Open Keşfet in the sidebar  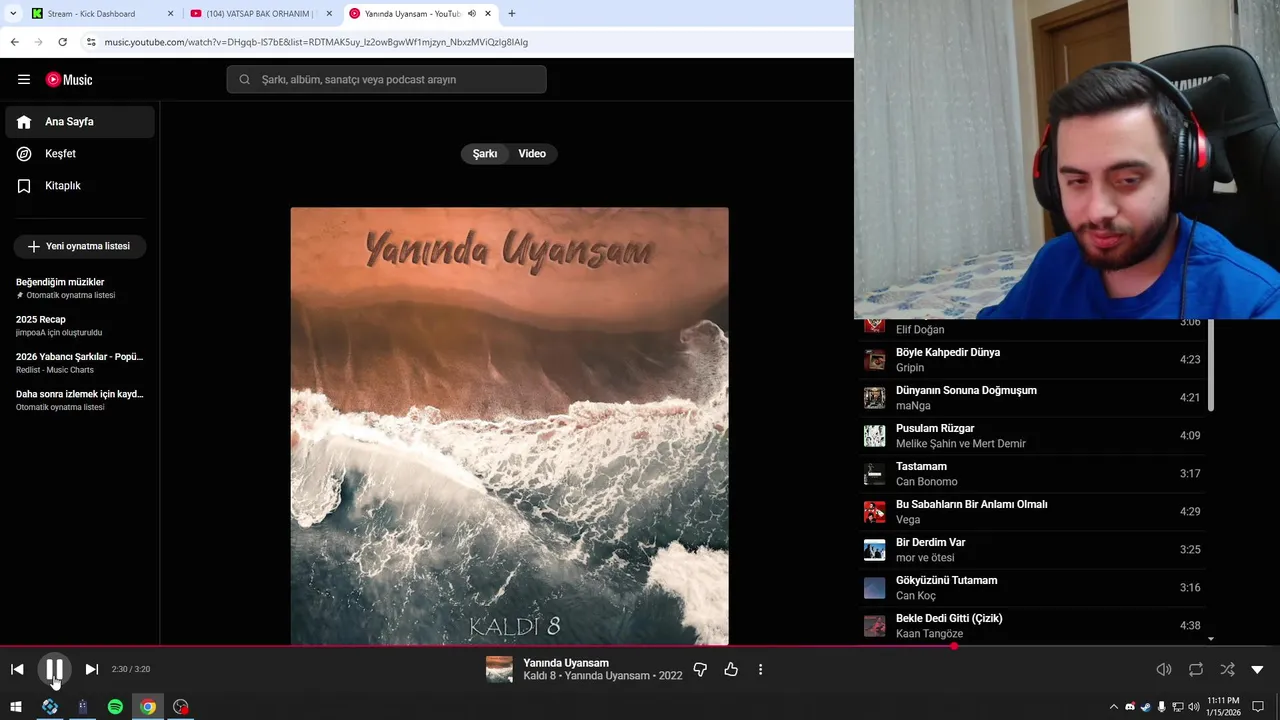[x=80, y=154]
